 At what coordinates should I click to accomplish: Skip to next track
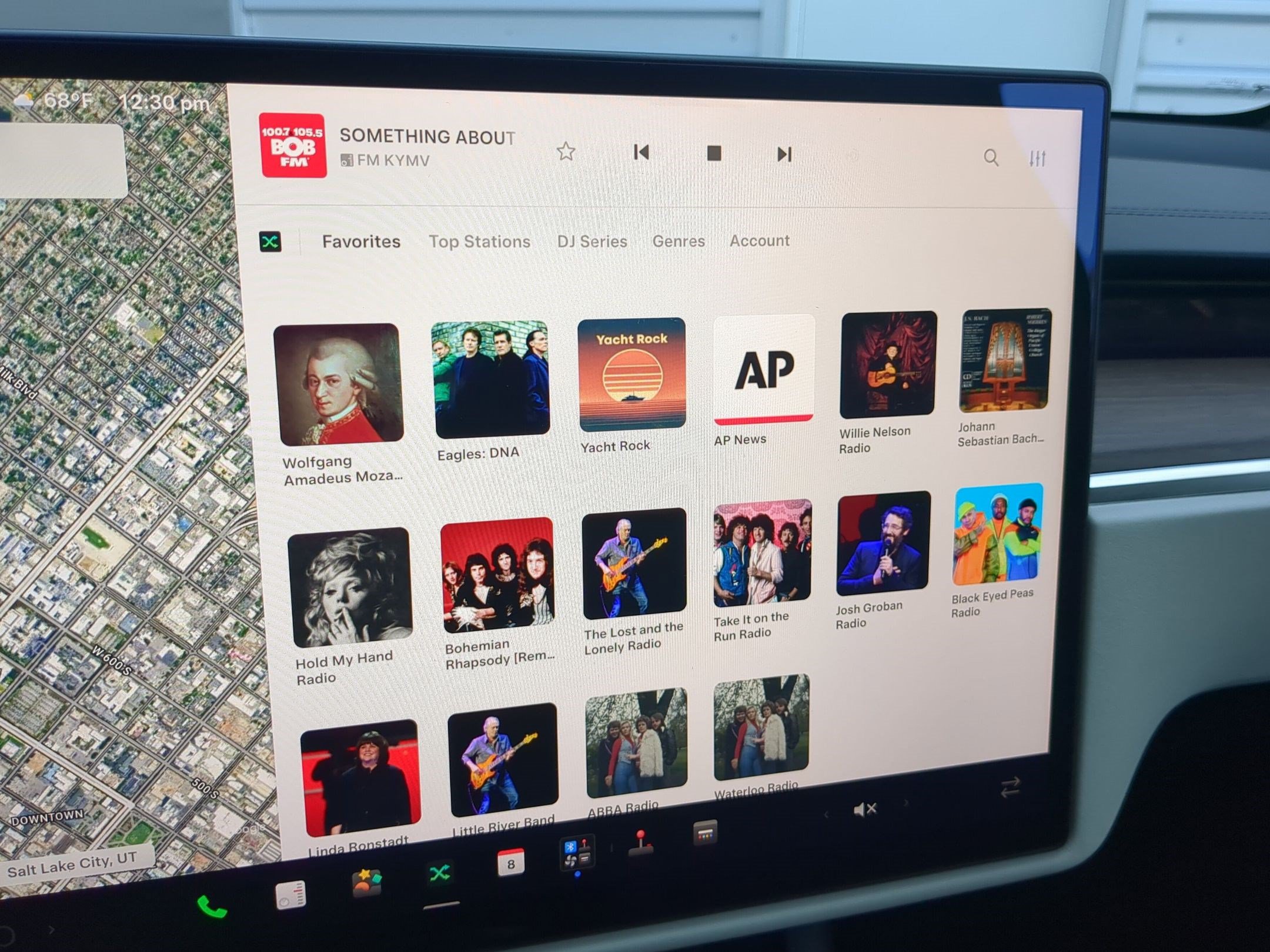coord(784,154)
